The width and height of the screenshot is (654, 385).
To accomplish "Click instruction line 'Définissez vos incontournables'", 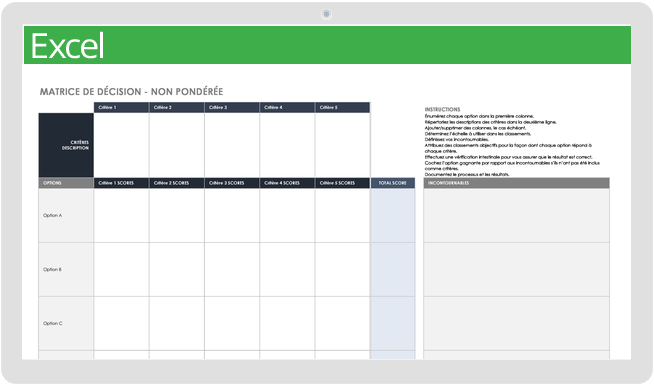I will click(457, 140).
